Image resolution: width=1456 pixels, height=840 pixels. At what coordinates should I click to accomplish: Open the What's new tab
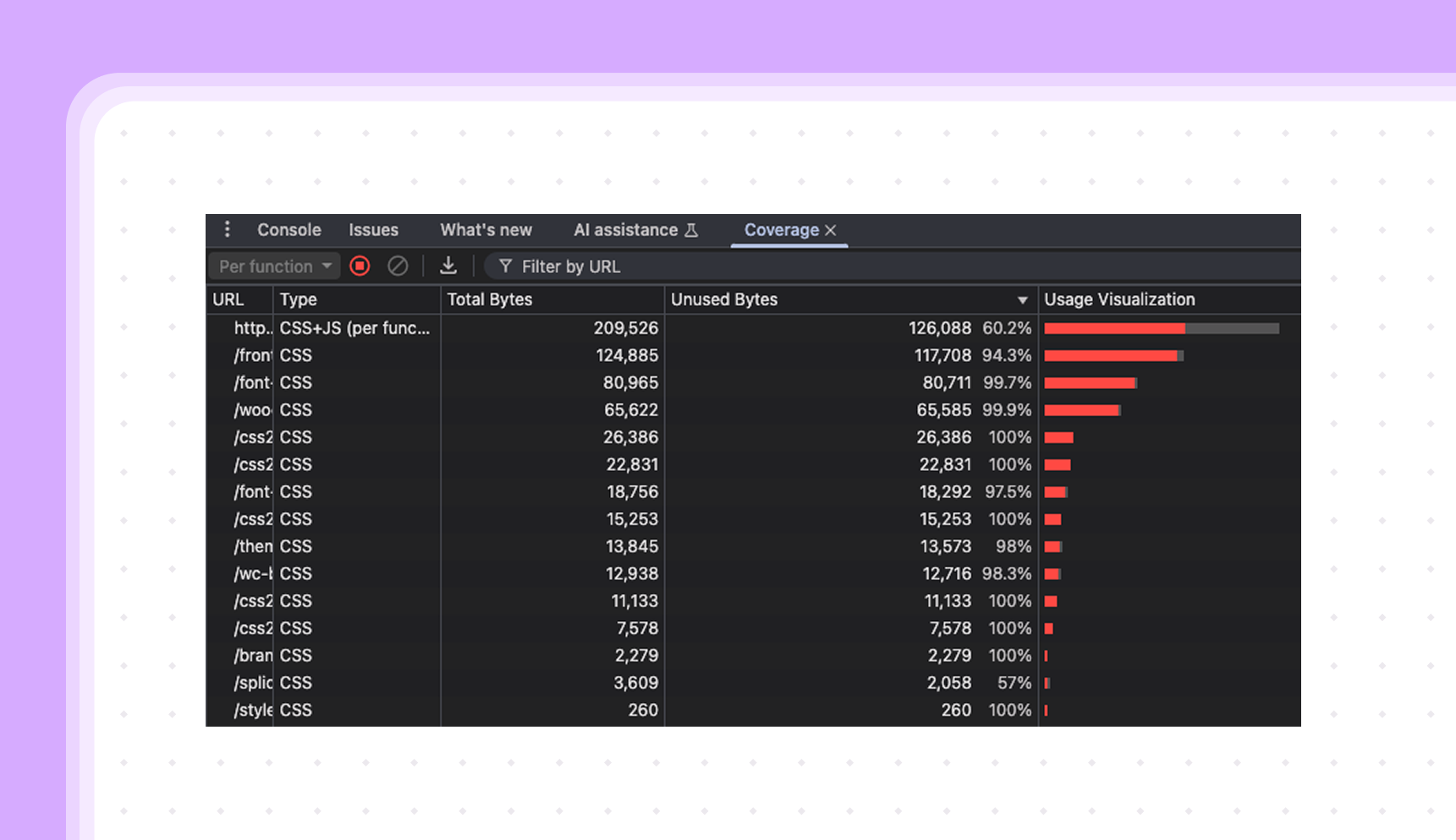pos(486,230)
